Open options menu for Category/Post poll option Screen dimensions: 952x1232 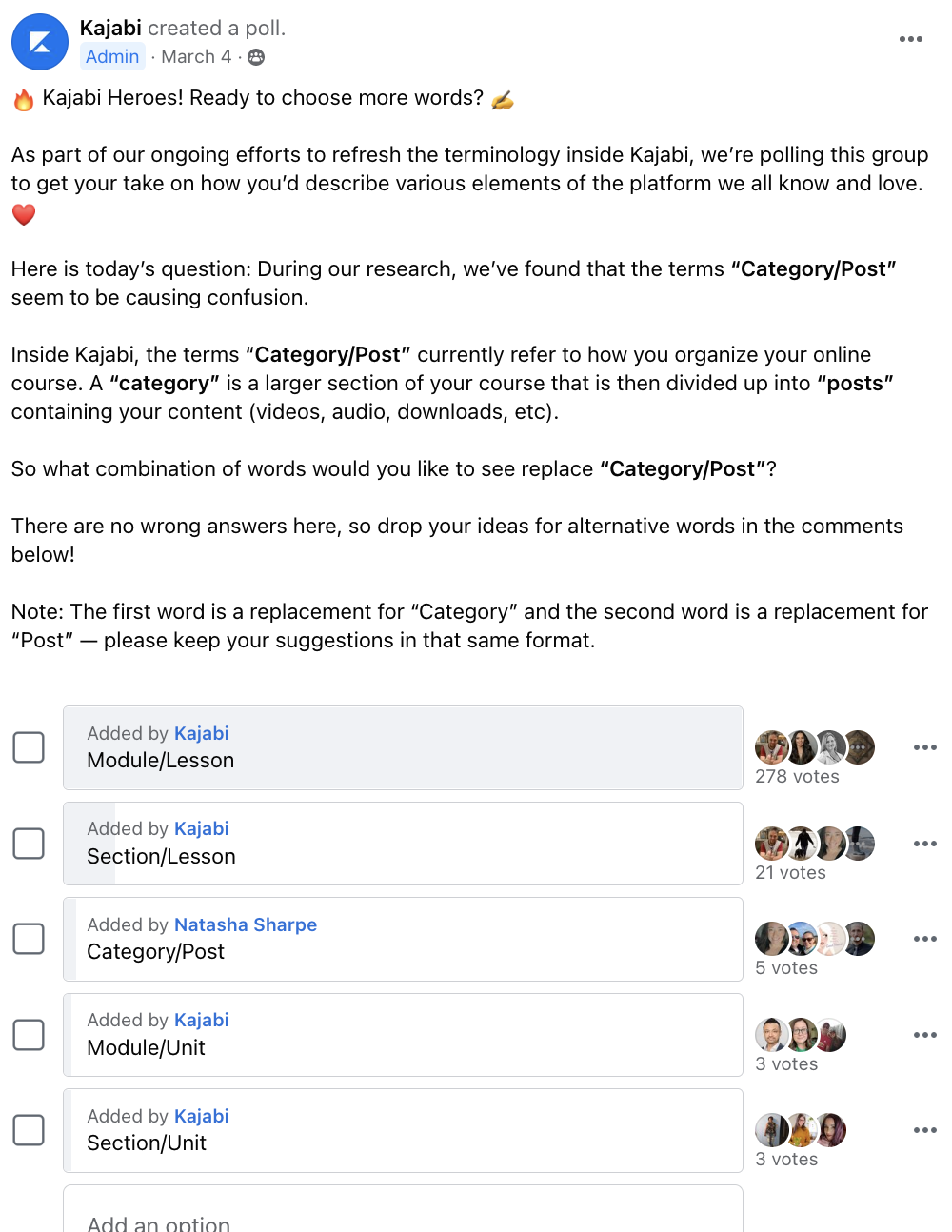pos(924,939)
